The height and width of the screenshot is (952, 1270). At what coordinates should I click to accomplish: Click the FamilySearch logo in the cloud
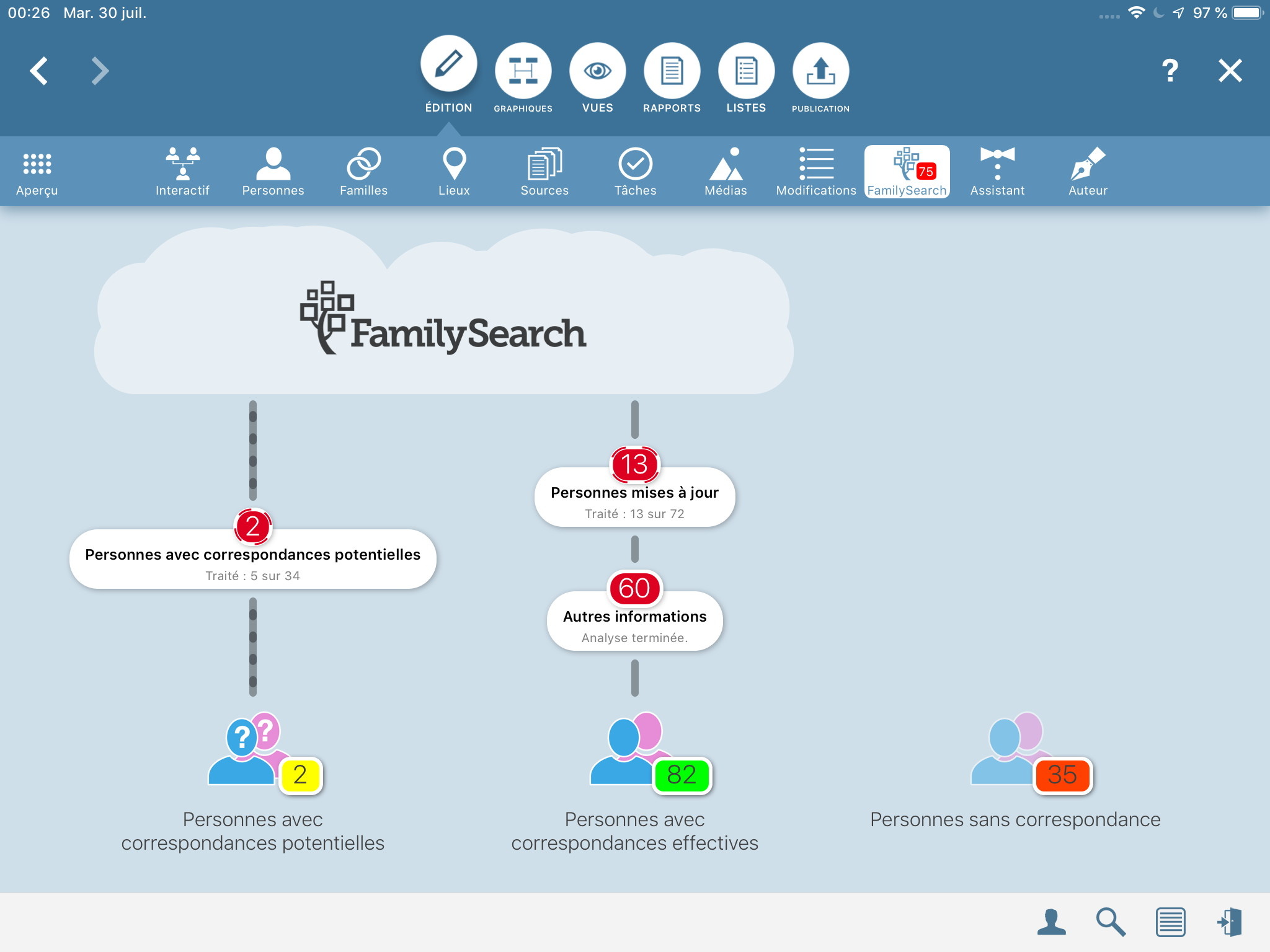point(443,318)
